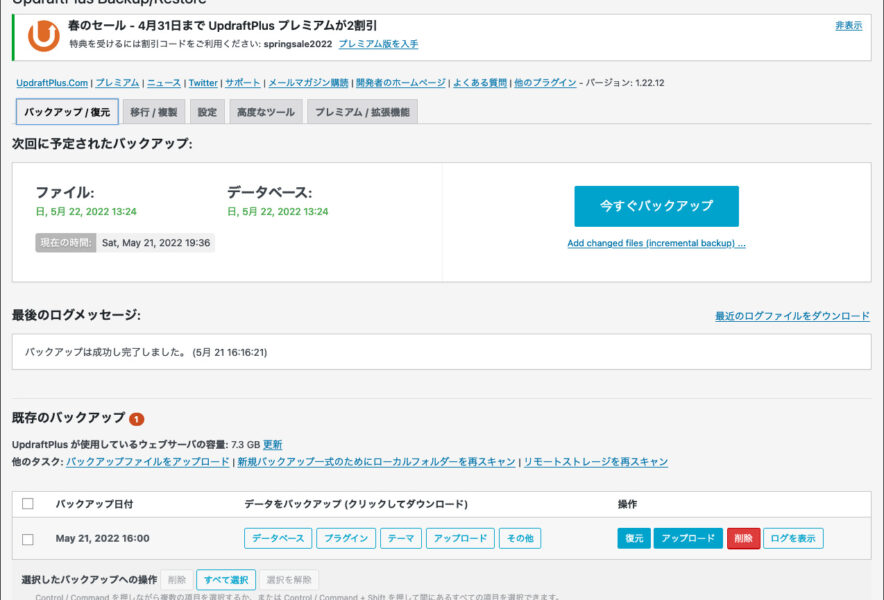Switch to the 移行 / 複製 tab
Viewport: 884px width, 600px height.
tap(153, 112)
